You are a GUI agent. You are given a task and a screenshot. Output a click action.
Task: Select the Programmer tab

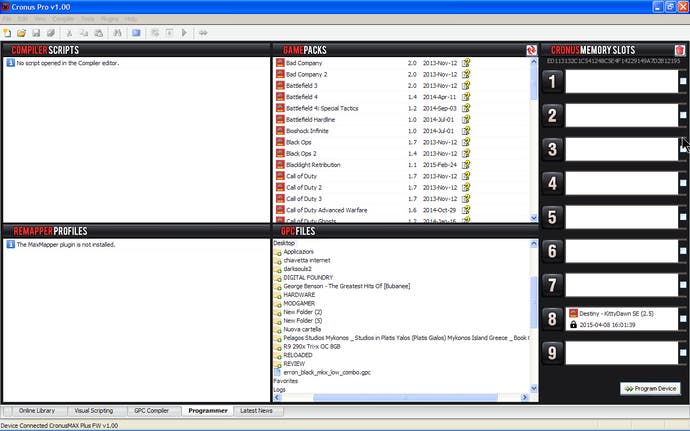(208, 411)
